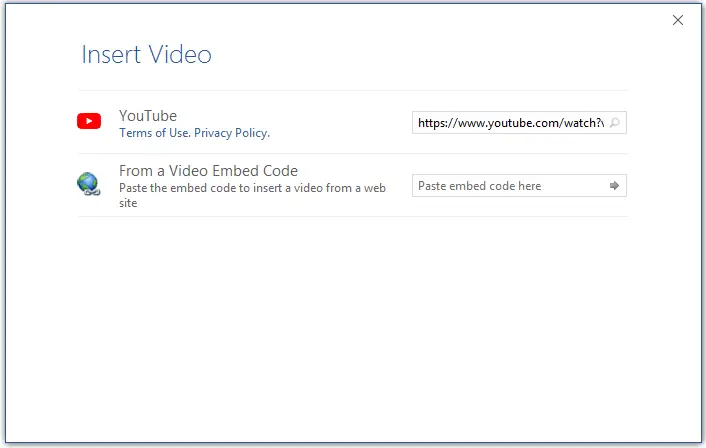
Task: Click the From a Video Embed Code heading
Action: 208,171
